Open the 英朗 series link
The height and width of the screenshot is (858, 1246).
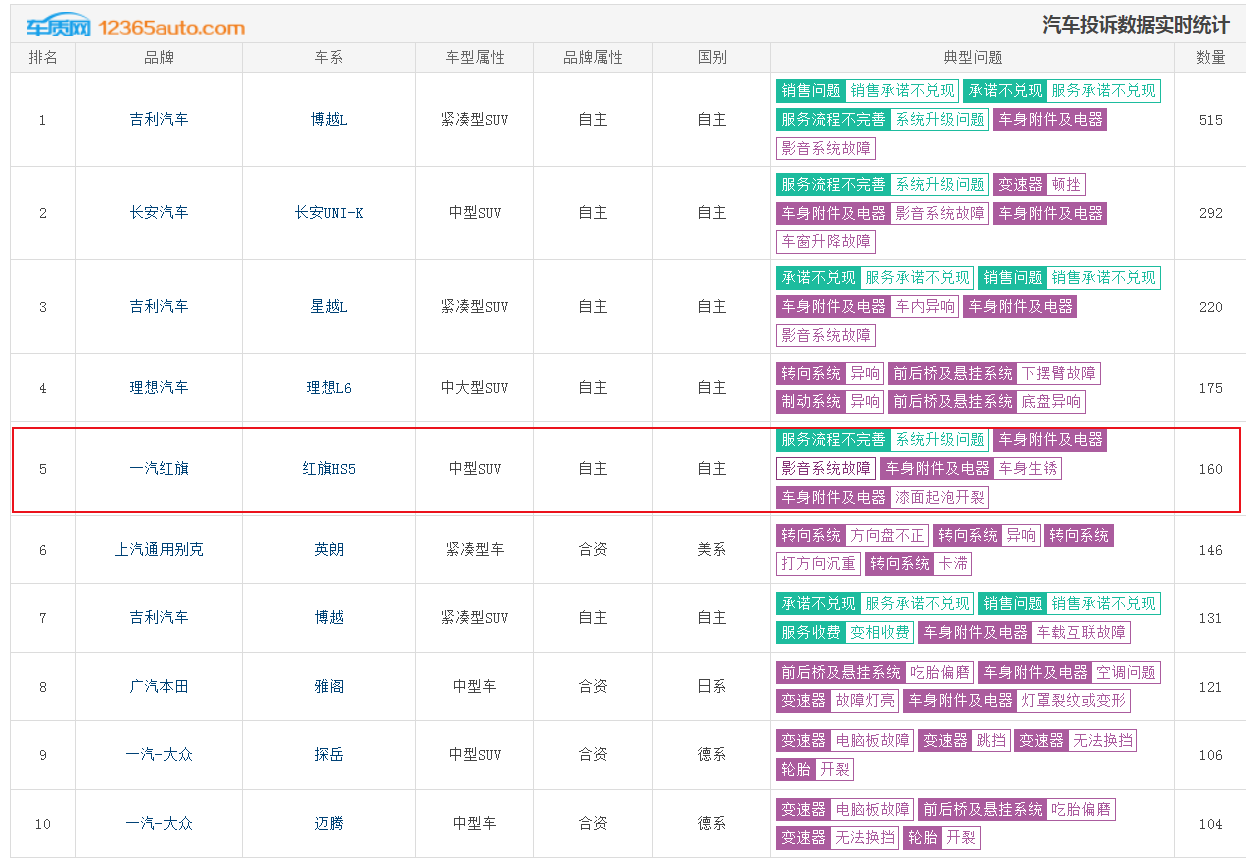[x=329, y=550]
